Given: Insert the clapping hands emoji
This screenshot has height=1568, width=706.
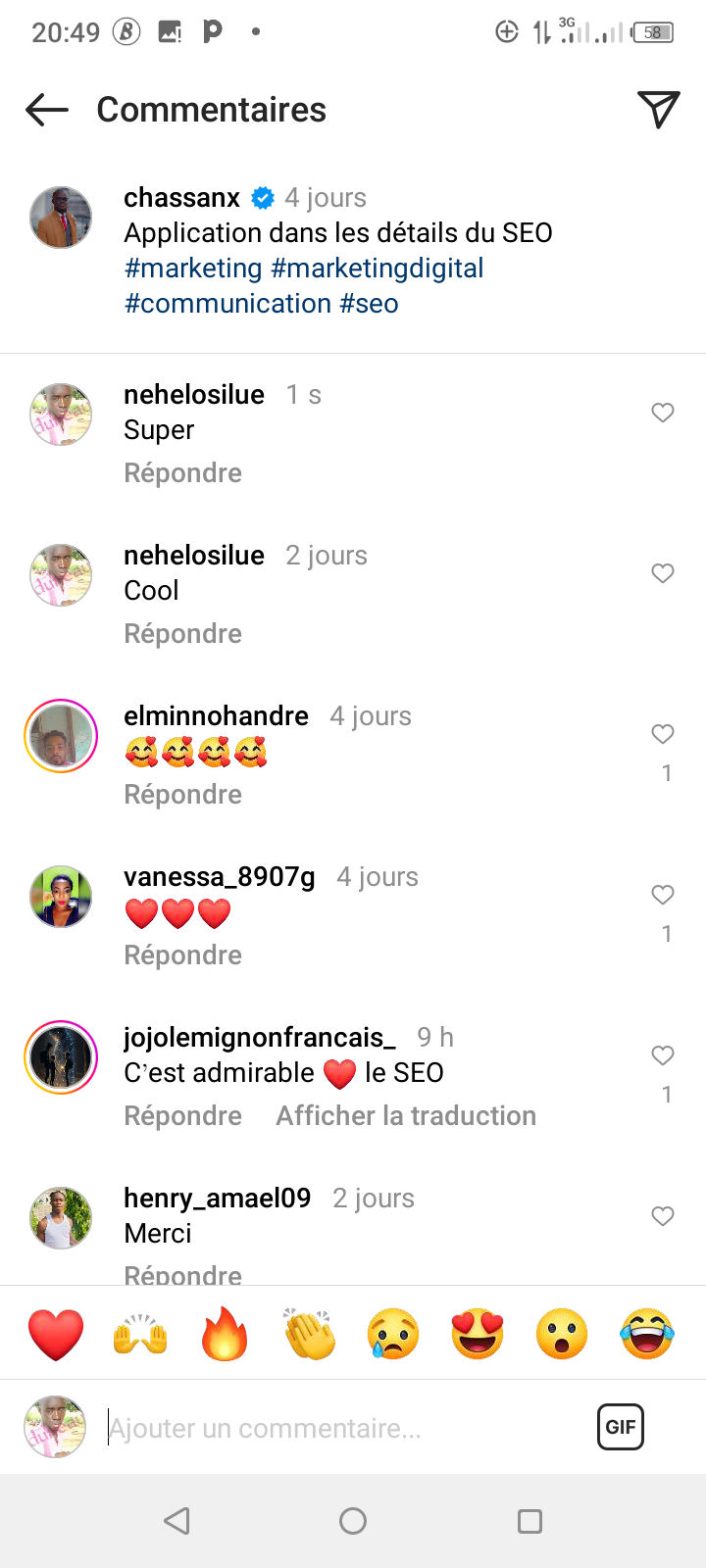Looking at the screenshot, I should (x=309, y=1334).
